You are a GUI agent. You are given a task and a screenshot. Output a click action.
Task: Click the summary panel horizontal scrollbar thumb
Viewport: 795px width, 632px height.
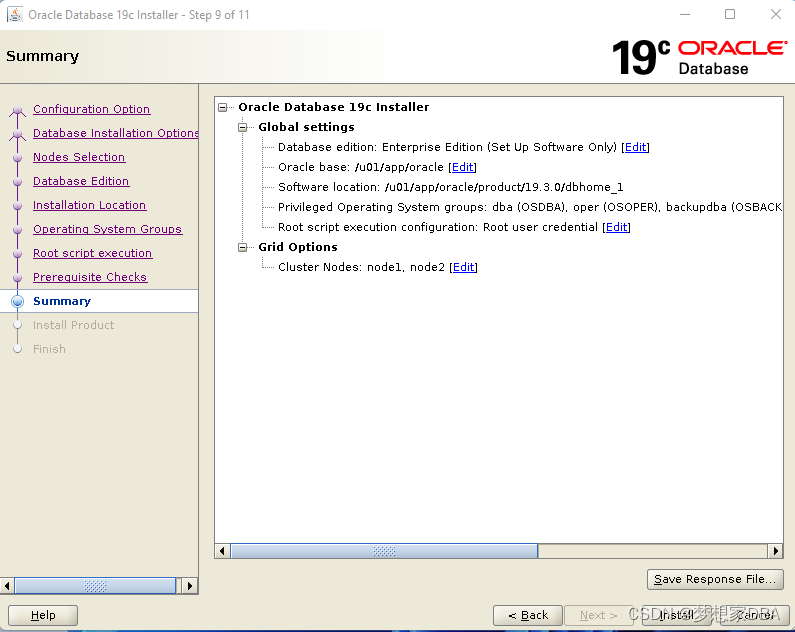(384, 551)
